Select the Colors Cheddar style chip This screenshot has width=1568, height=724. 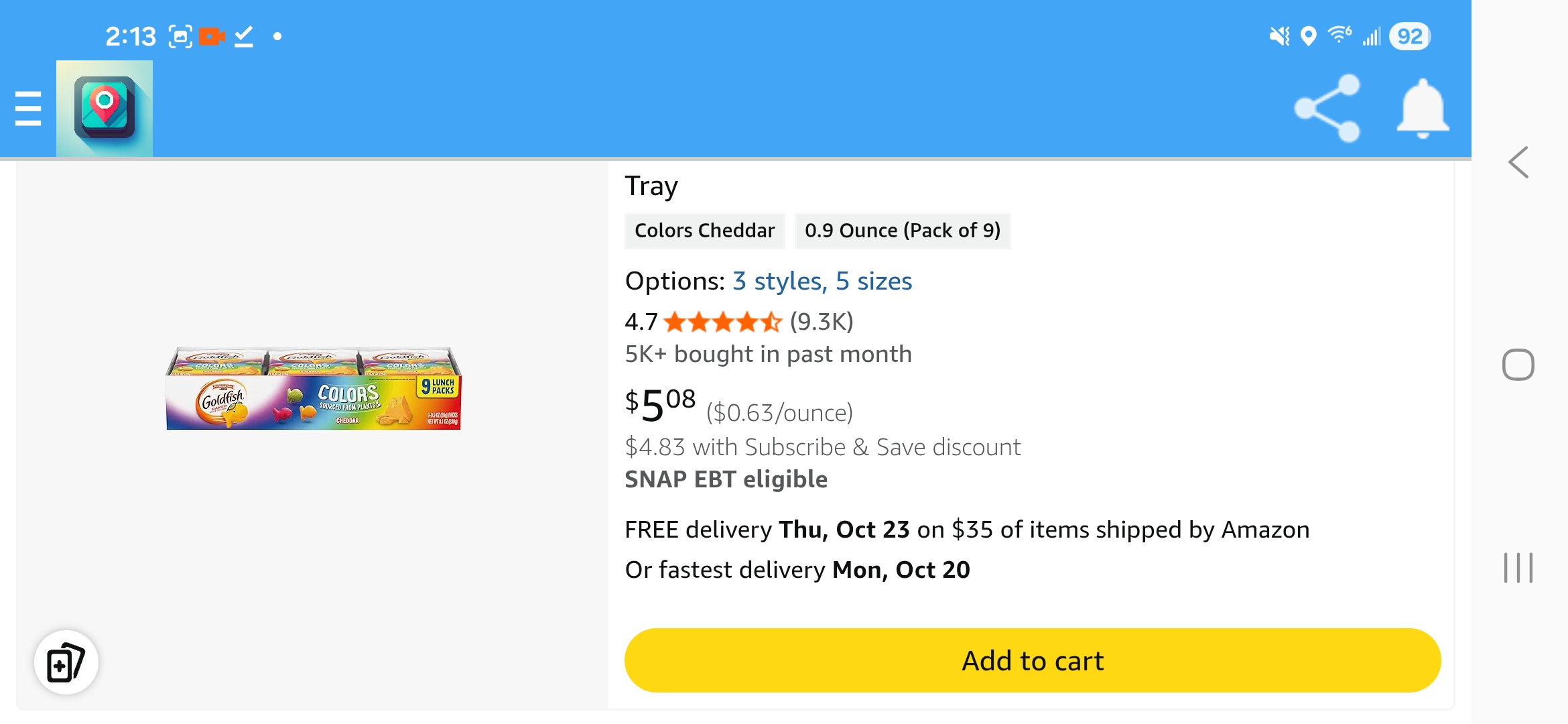[704, 231]
